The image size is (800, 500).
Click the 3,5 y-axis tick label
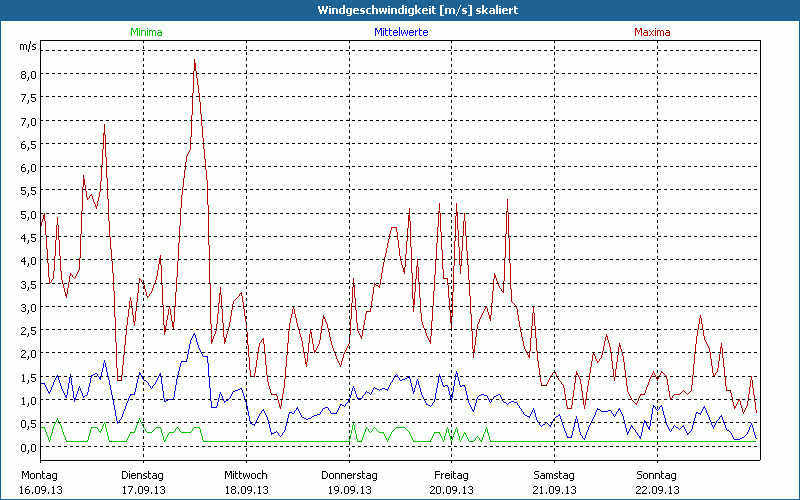(x=28, y=284)
